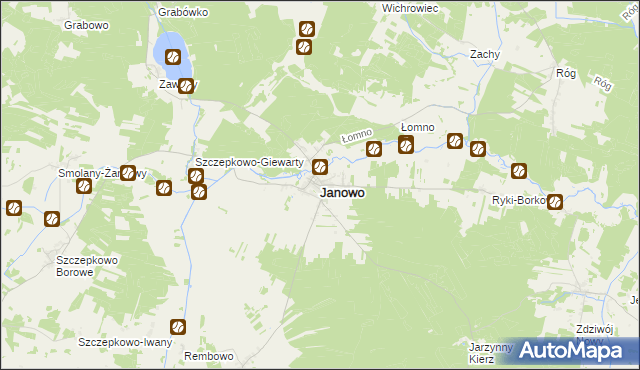
Task: Select the Zachy village label
Action: coord(485,54)
